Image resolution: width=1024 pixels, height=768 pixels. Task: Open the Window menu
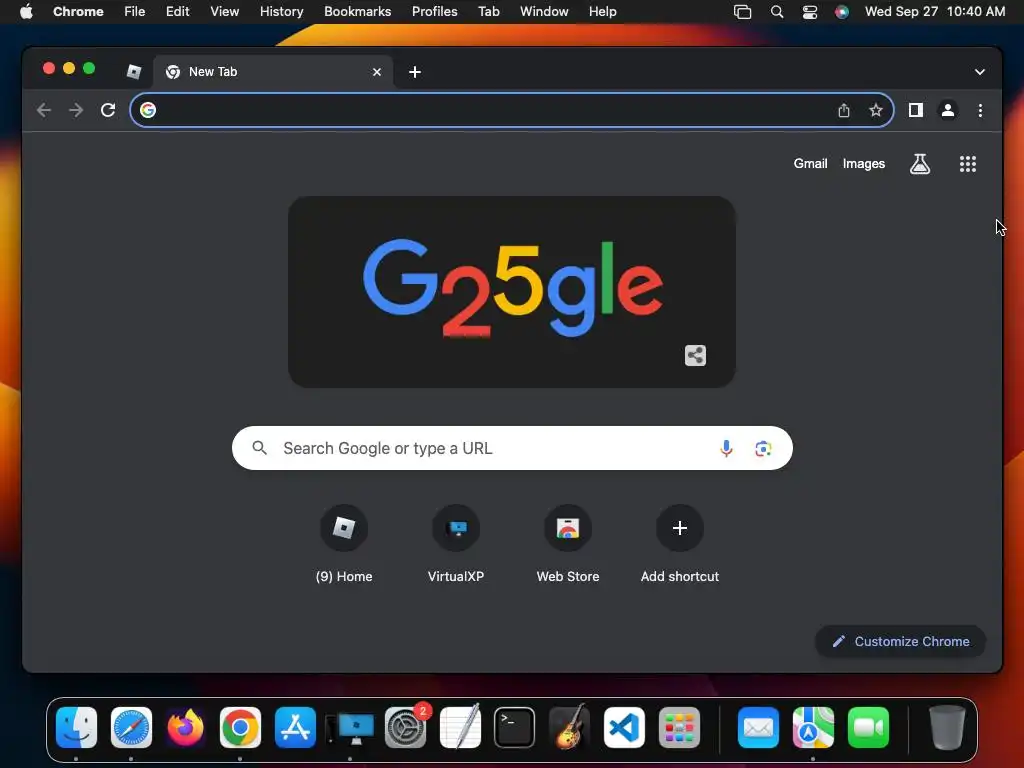point(544,12)
